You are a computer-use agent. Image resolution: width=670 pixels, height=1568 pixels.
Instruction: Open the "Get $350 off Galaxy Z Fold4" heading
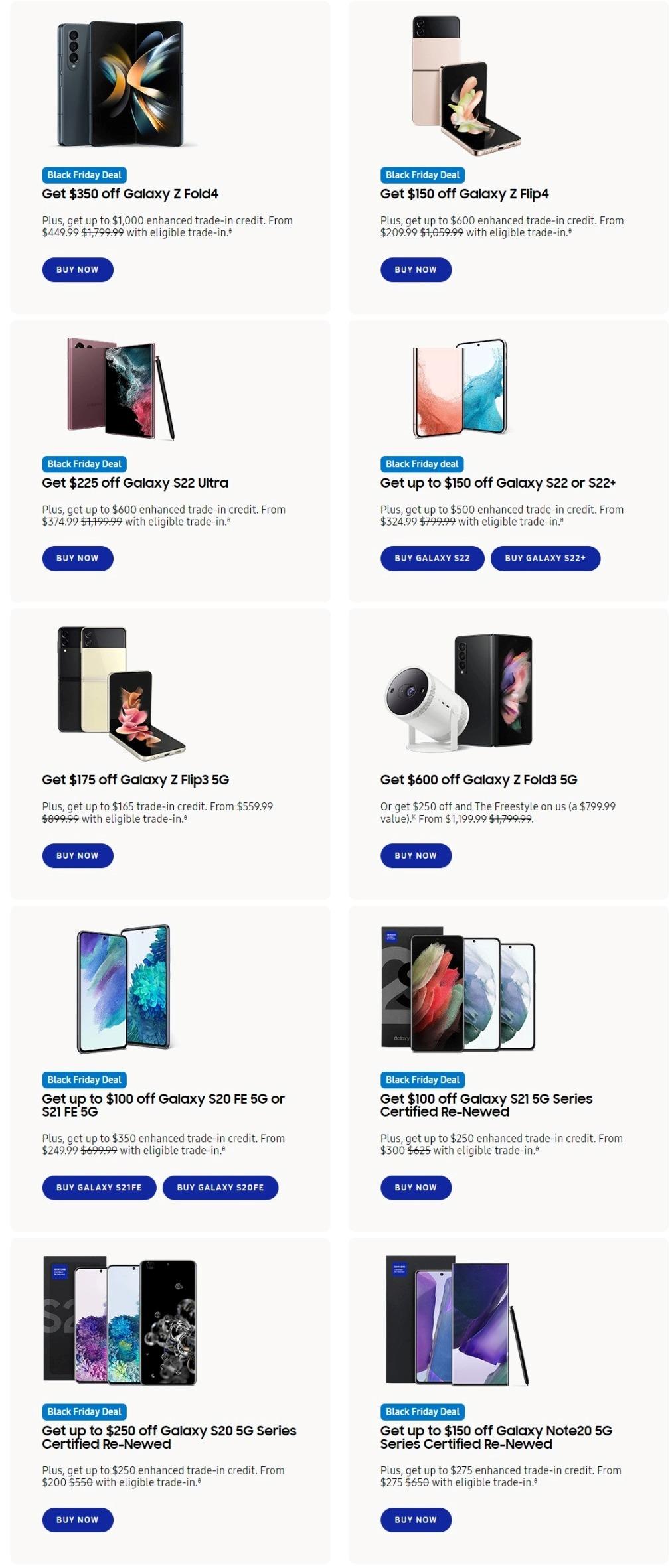click(130, 194)
